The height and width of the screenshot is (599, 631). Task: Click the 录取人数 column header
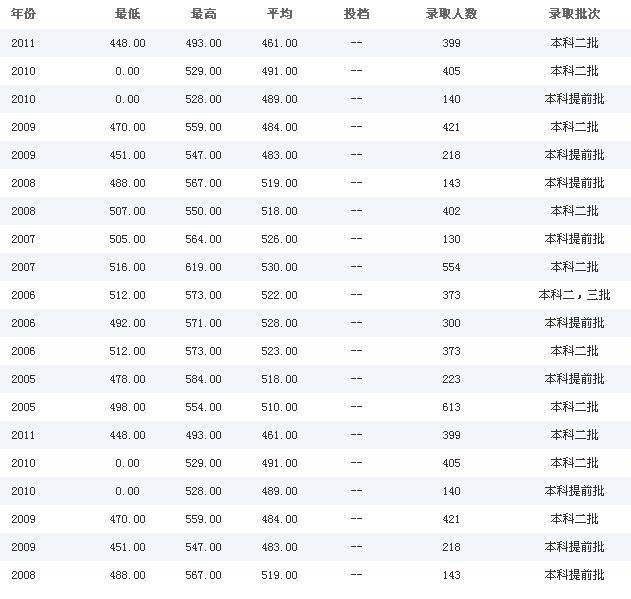[x=451, y=14]
